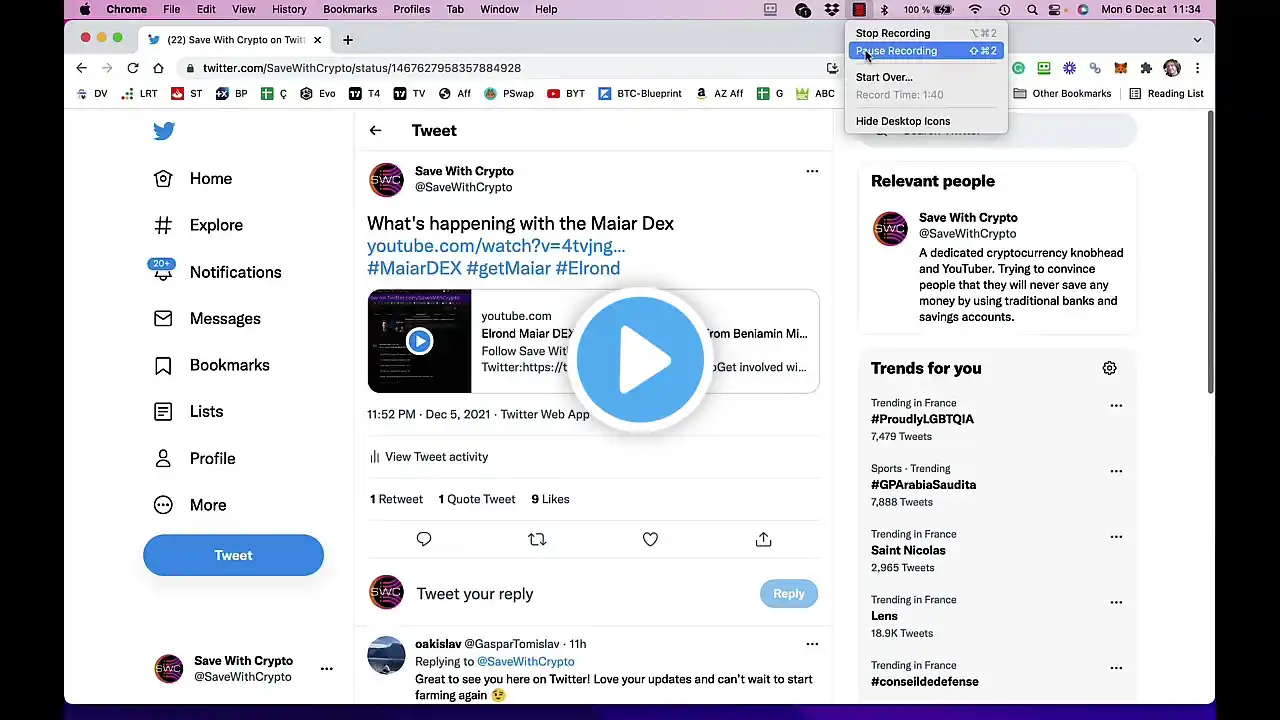Open the main tweet's three-dot menu
1280x720 pixels.
pyautogui.click(x=812, y=171)
